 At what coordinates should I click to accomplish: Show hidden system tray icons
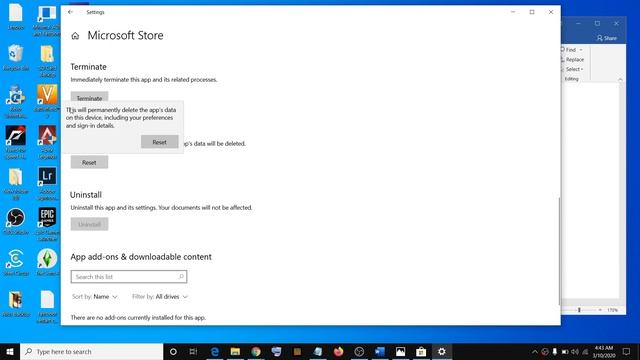535,352
